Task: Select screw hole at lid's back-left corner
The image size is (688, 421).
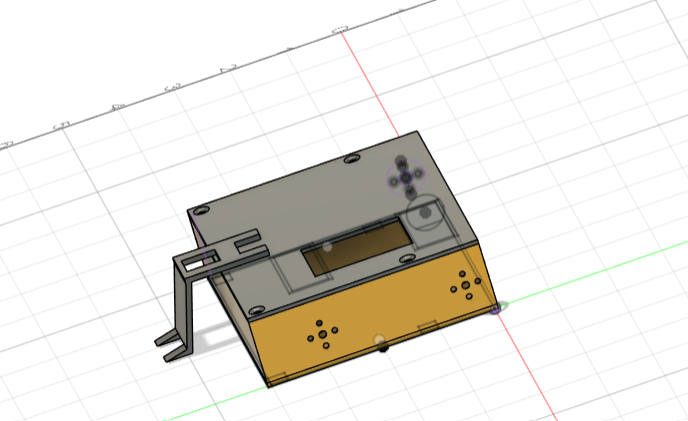Action: point(201,211)
